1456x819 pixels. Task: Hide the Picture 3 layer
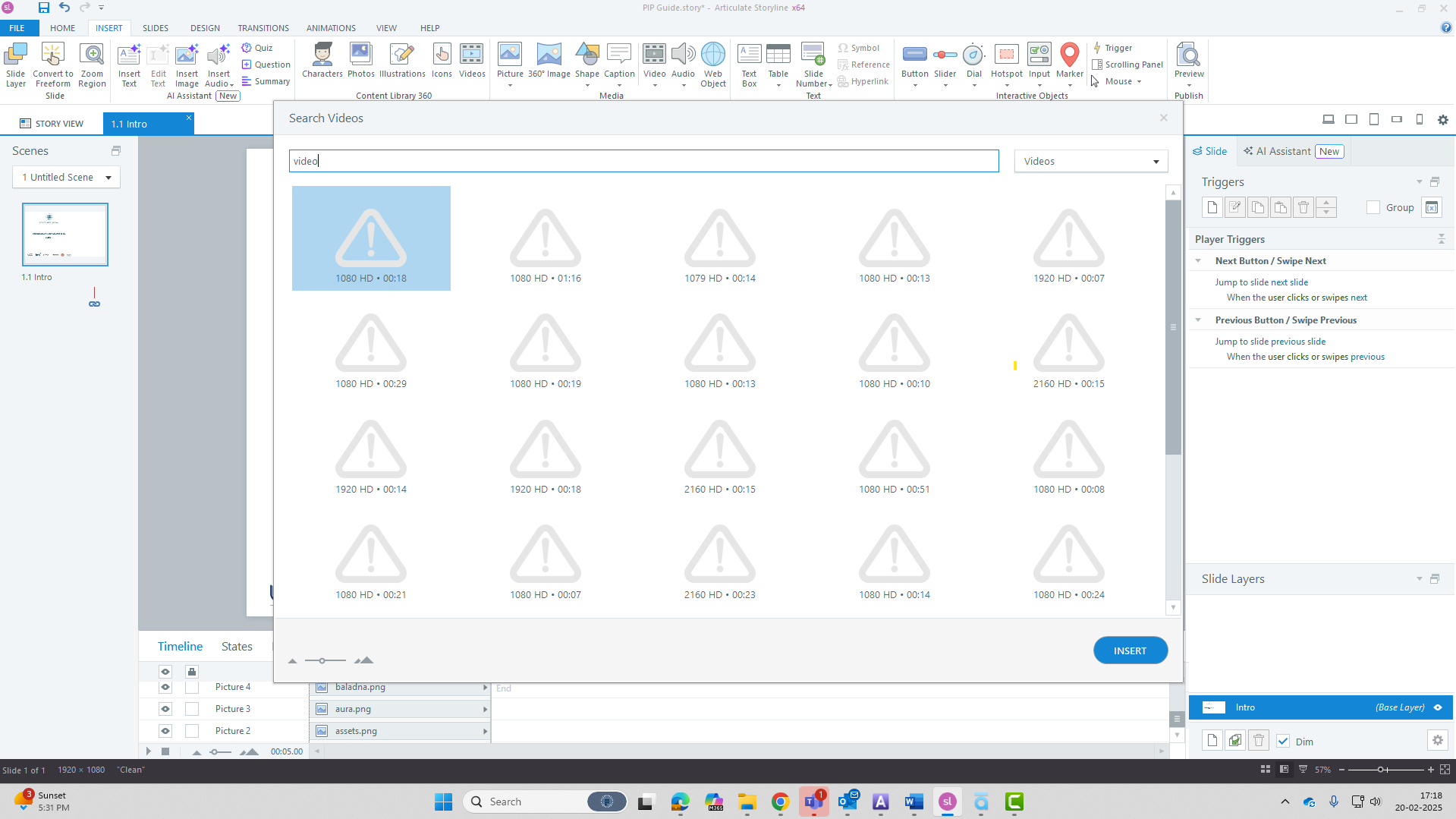click(165, 708)
